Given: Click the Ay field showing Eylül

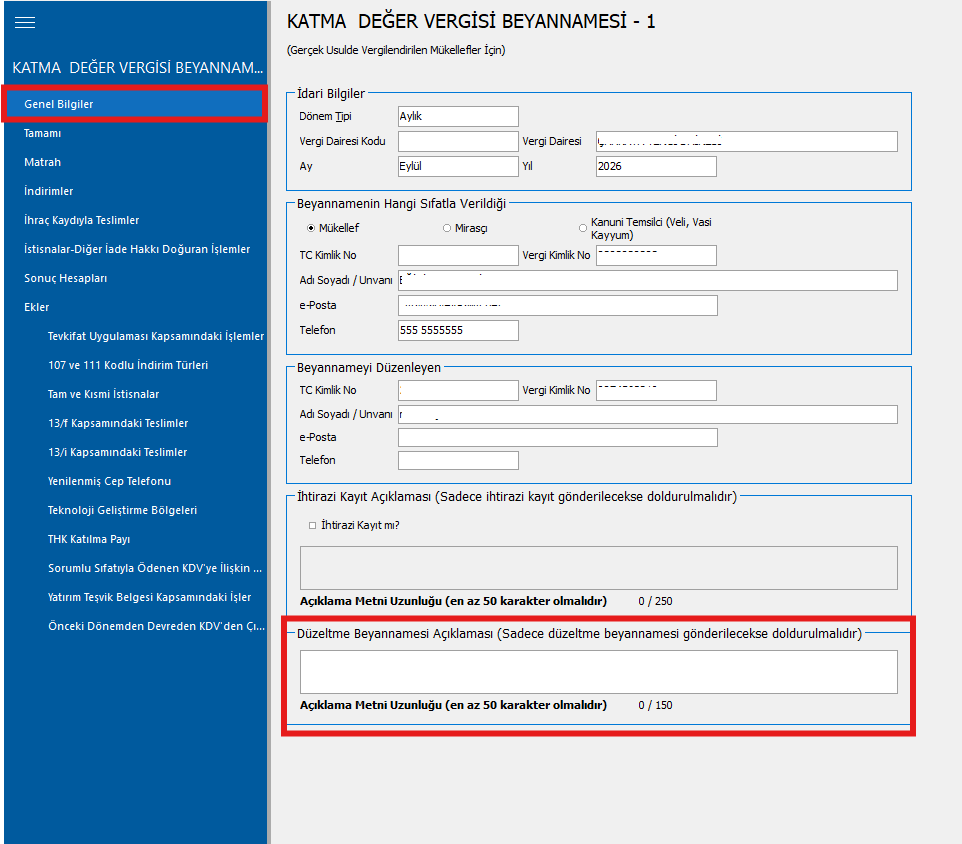Looking at the screenshot, I should pyautogui.click(x=458, y=166).
